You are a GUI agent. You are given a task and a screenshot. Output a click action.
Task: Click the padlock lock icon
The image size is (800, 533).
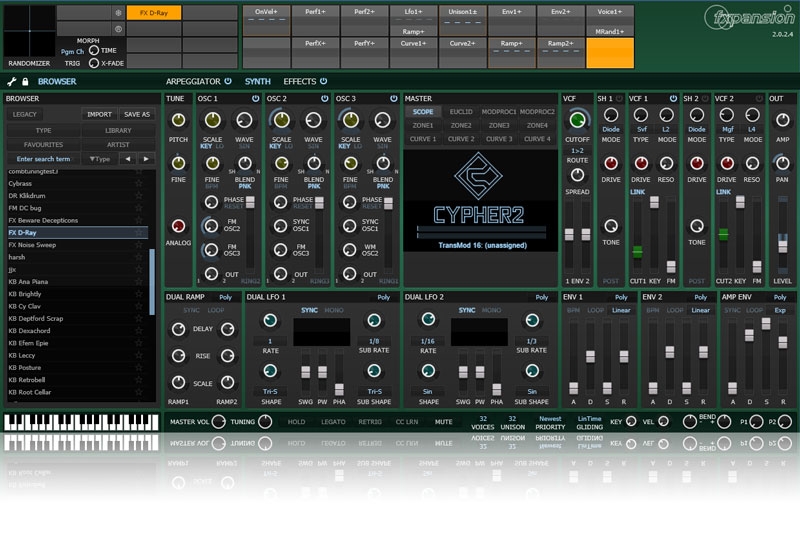pos(25,82)
